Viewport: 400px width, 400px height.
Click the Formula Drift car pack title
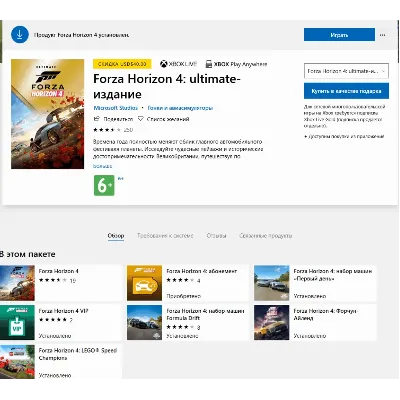point(205,314)
